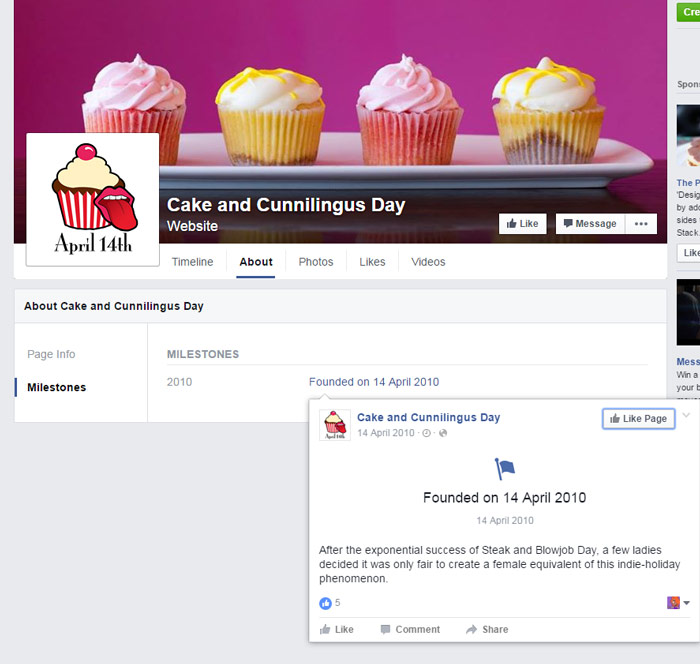Open the Founded on 14 April 2010 link

pyautogui.click(x=374, y=382)
